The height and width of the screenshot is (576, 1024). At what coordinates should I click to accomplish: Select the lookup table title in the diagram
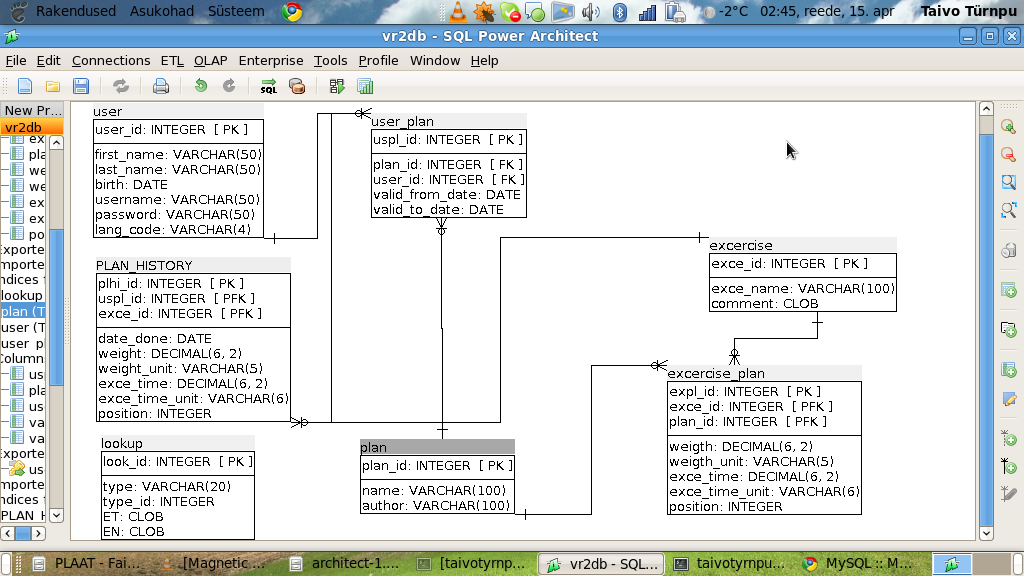178,443
